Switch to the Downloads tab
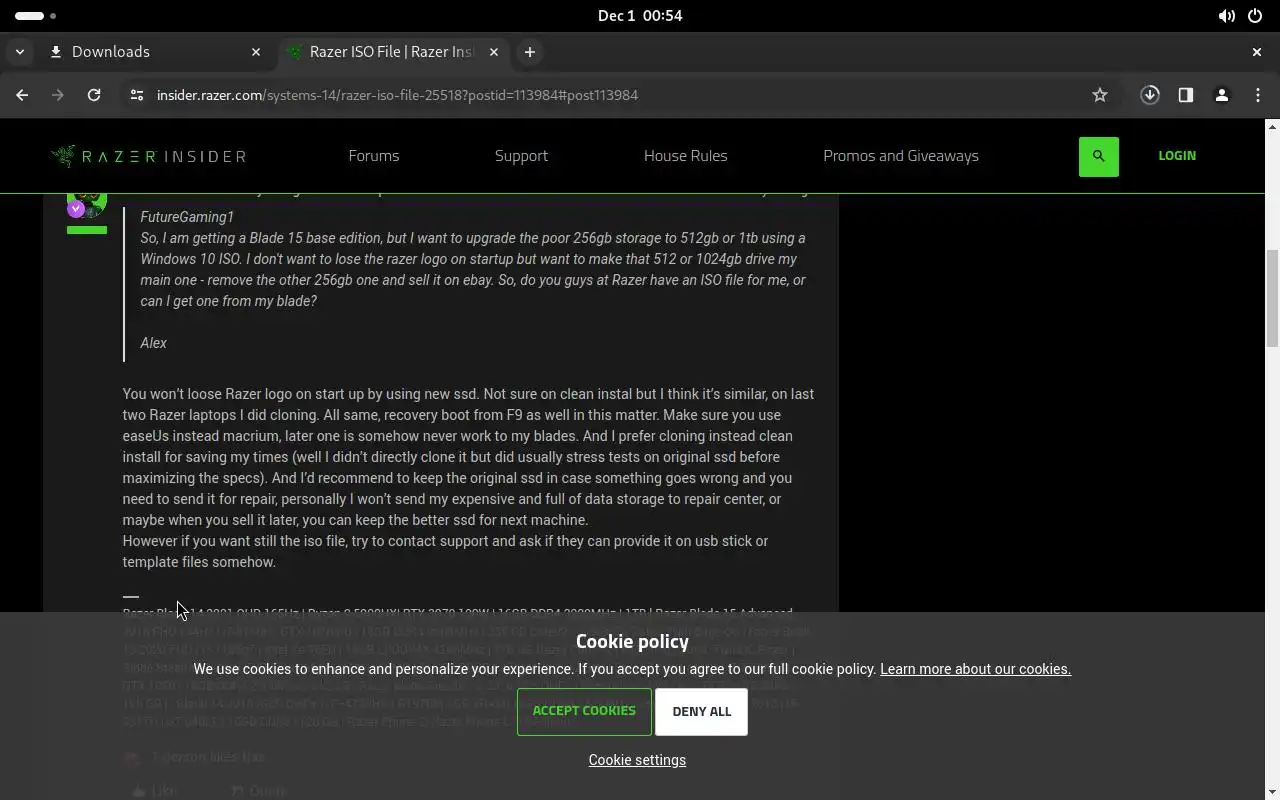1280x800 pixels. point(155,52)
